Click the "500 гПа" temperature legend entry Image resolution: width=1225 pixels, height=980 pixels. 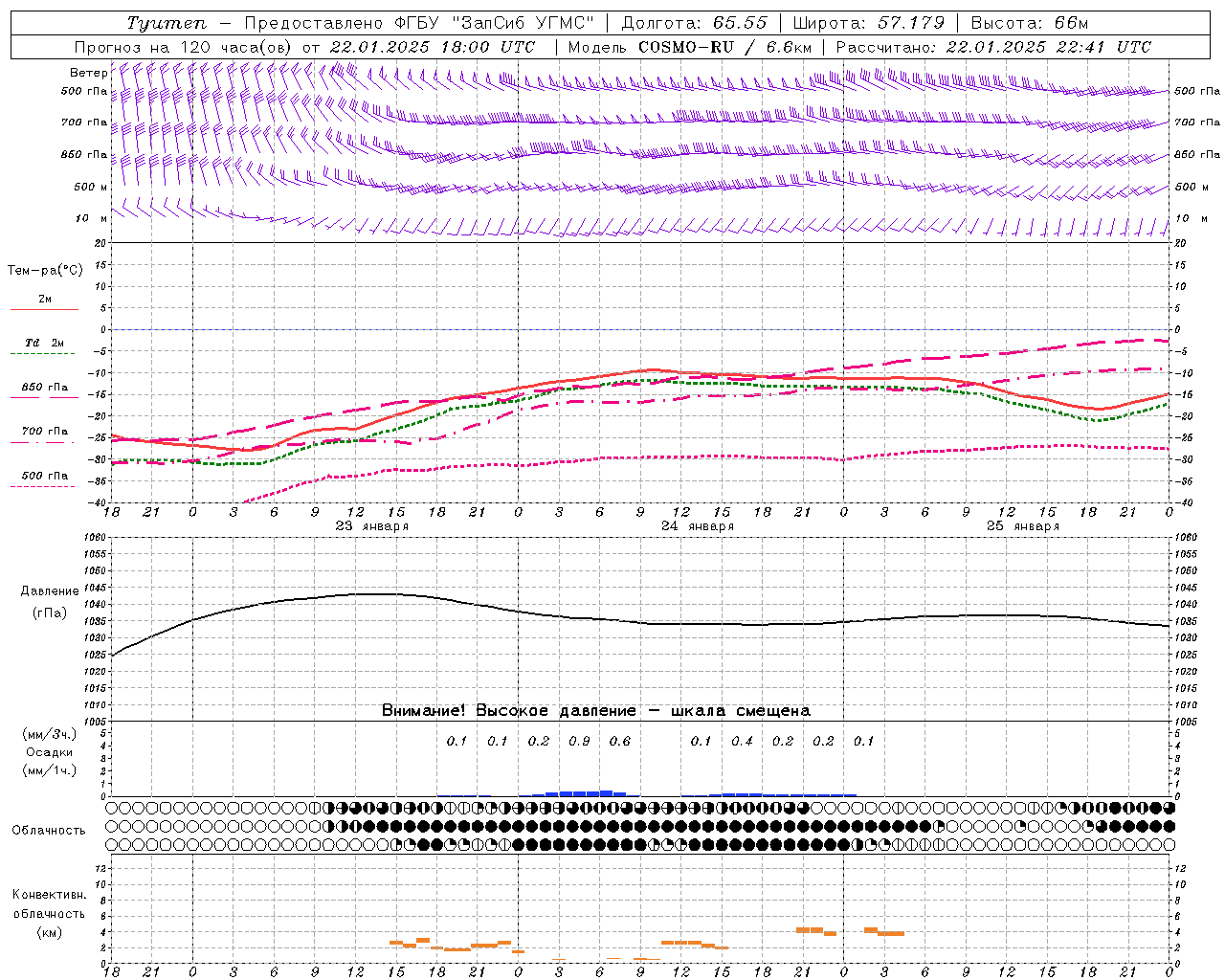[44, 476]
